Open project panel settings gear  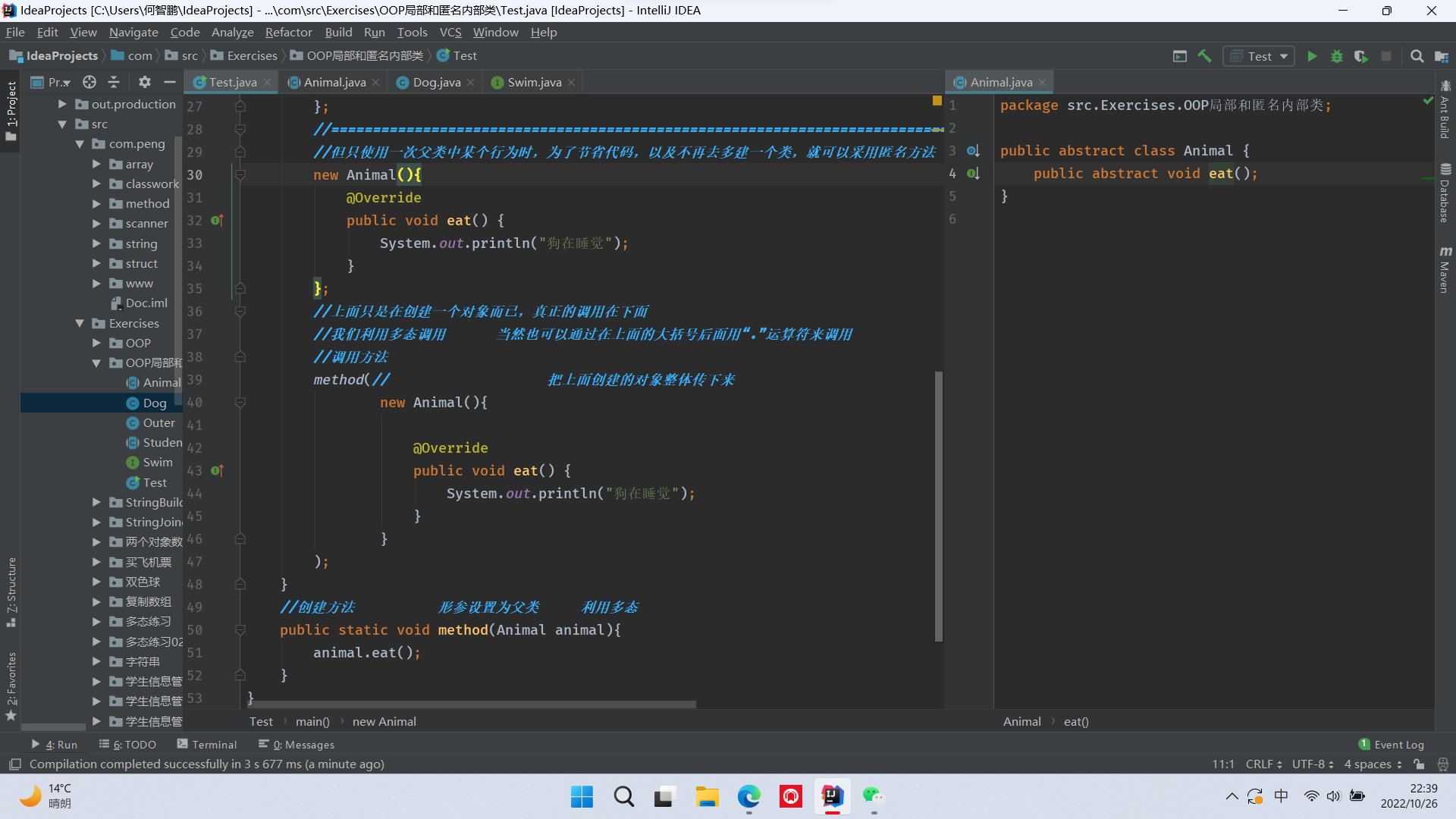[144, 82]
